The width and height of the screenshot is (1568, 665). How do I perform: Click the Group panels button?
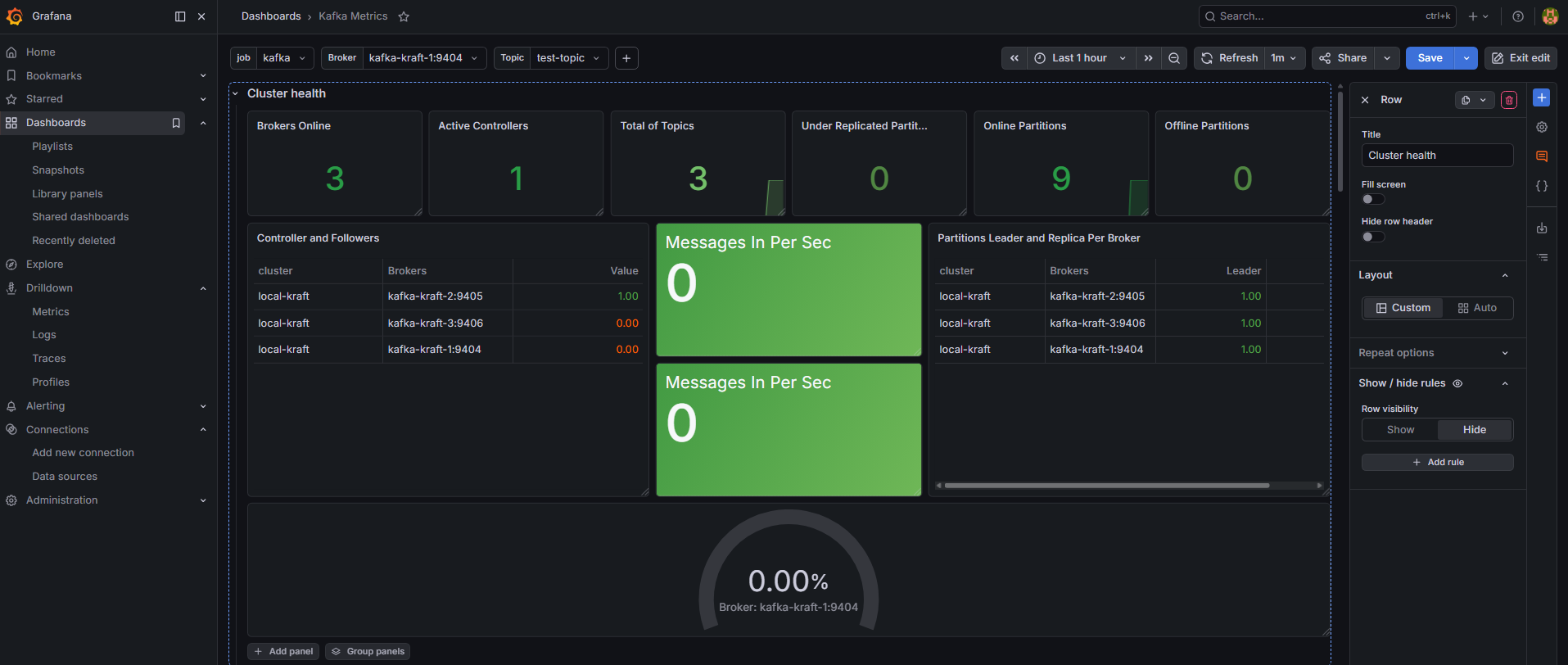point(368,652)
